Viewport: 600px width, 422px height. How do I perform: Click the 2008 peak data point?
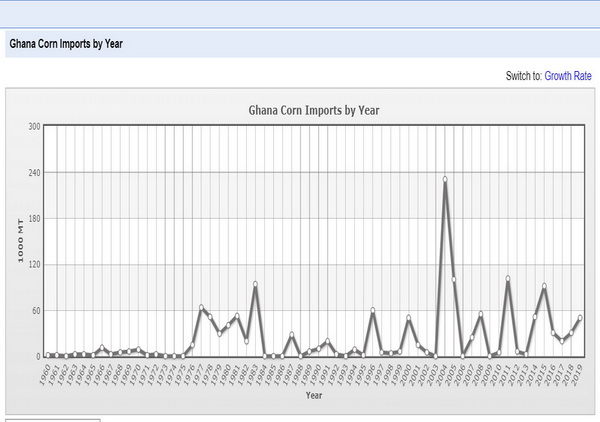tap(481, 314)
